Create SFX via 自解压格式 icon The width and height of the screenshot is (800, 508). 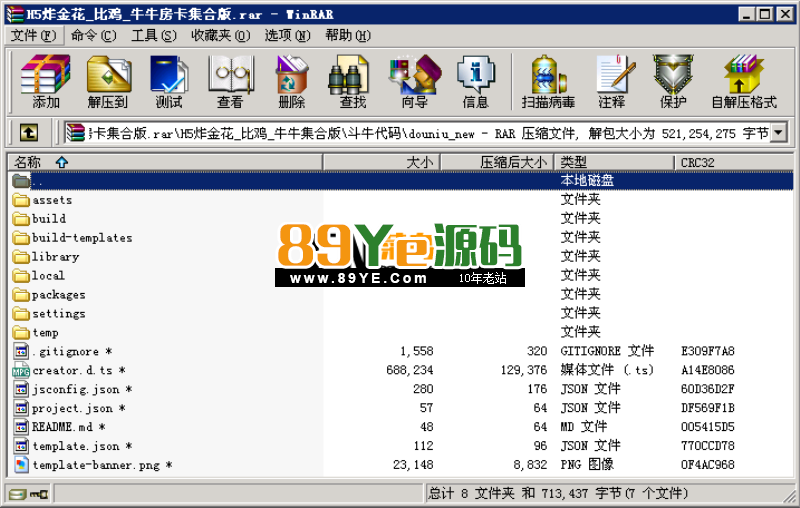[744, 81]
